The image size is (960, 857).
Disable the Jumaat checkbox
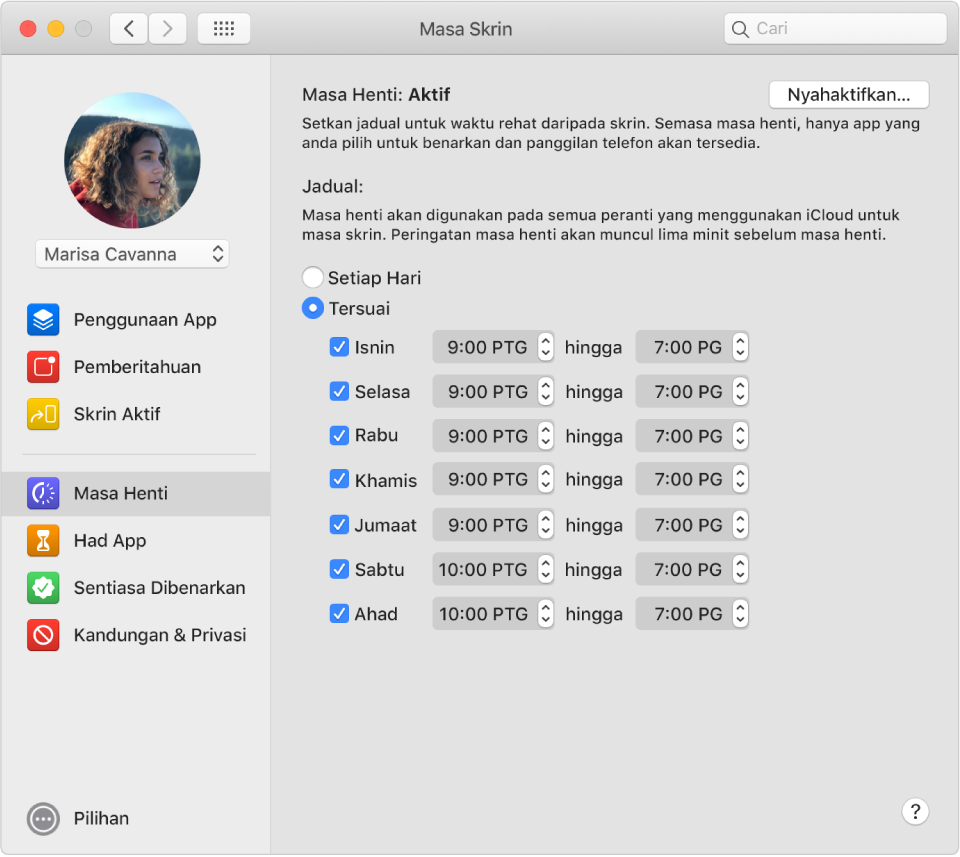(339, 525)
